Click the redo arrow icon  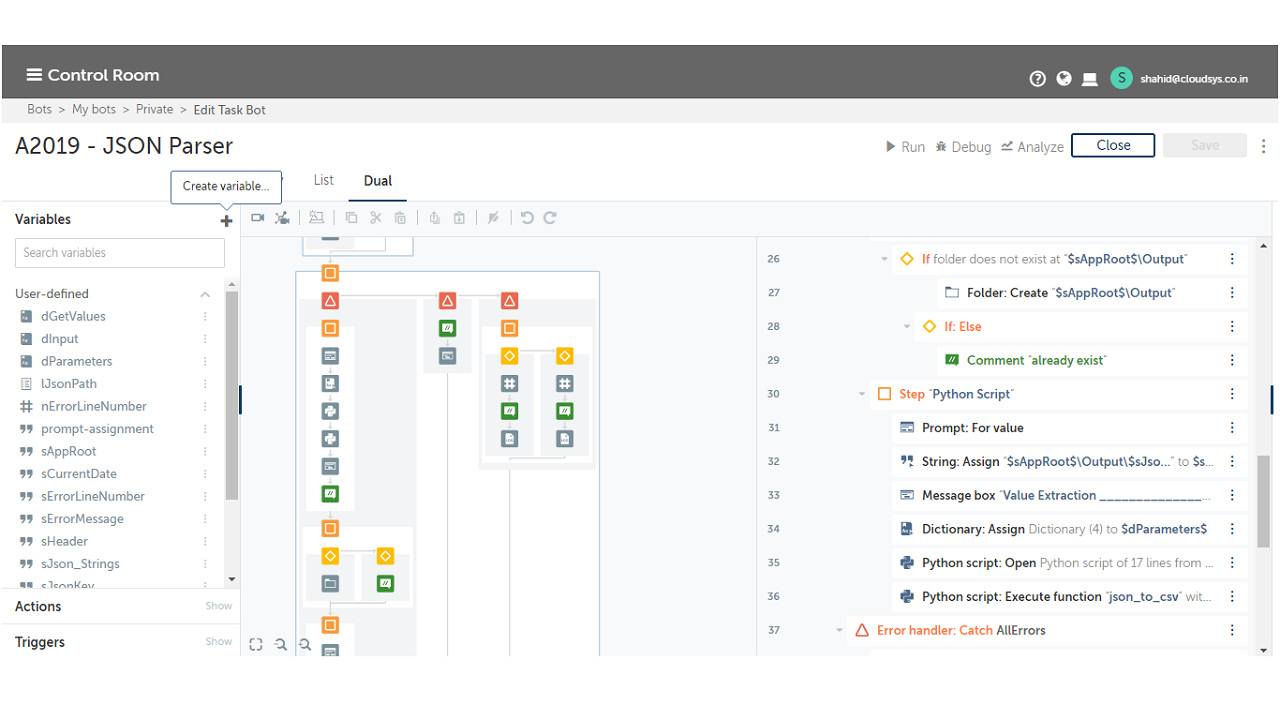click(550, 218)
